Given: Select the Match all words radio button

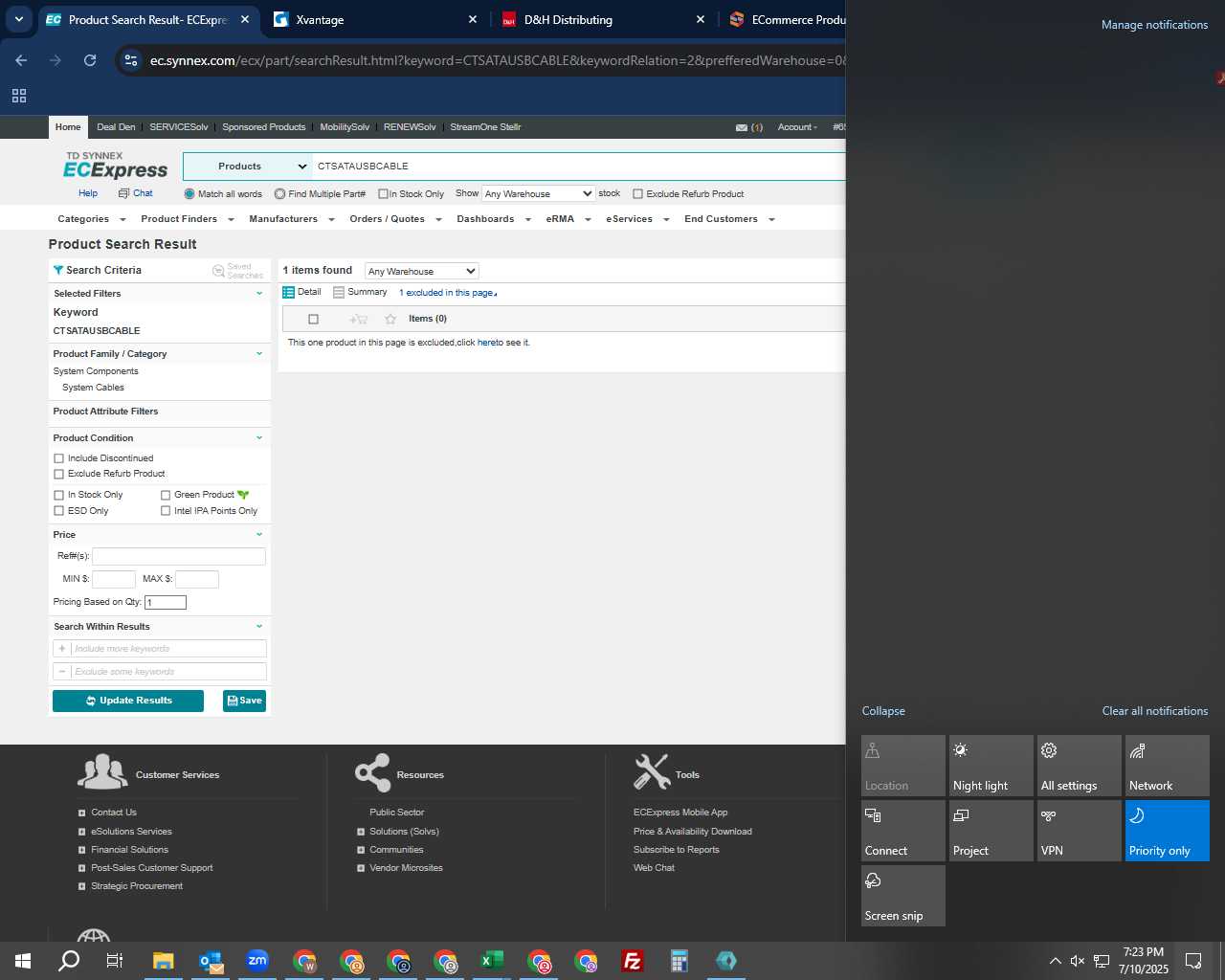Looking at the screenshot, I should pyautogui.click(x=189, y=194).
